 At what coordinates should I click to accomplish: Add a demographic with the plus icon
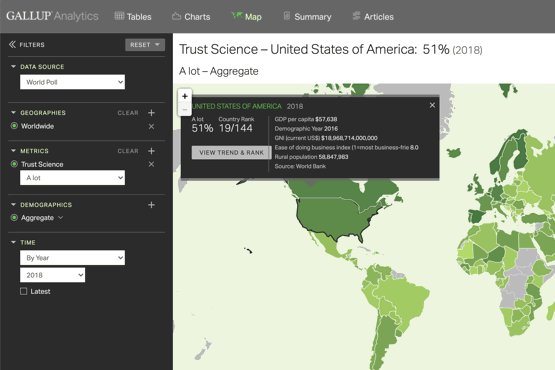point(151,205)
